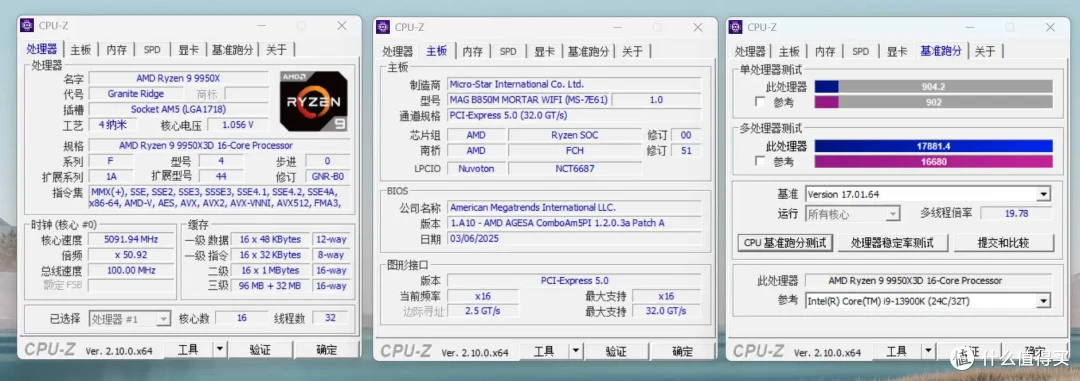The height and width of the screenshot is (381, 1080).
Task: Open SPD tab in middle window
Action: pyautogui.click(x=508, y=51)
